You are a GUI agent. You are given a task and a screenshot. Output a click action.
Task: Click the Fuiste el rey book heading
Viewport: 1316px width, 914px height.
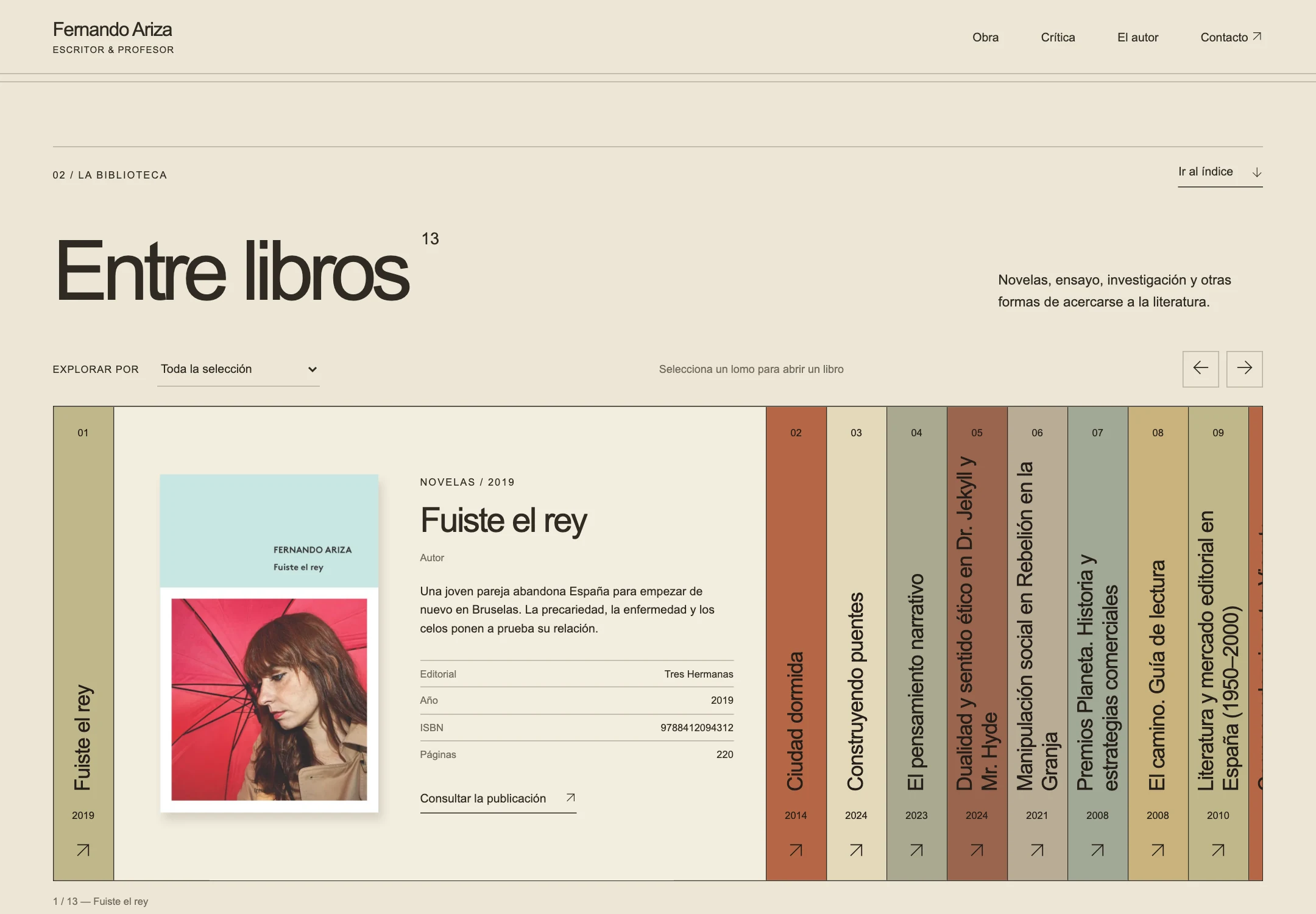(503, 521)
